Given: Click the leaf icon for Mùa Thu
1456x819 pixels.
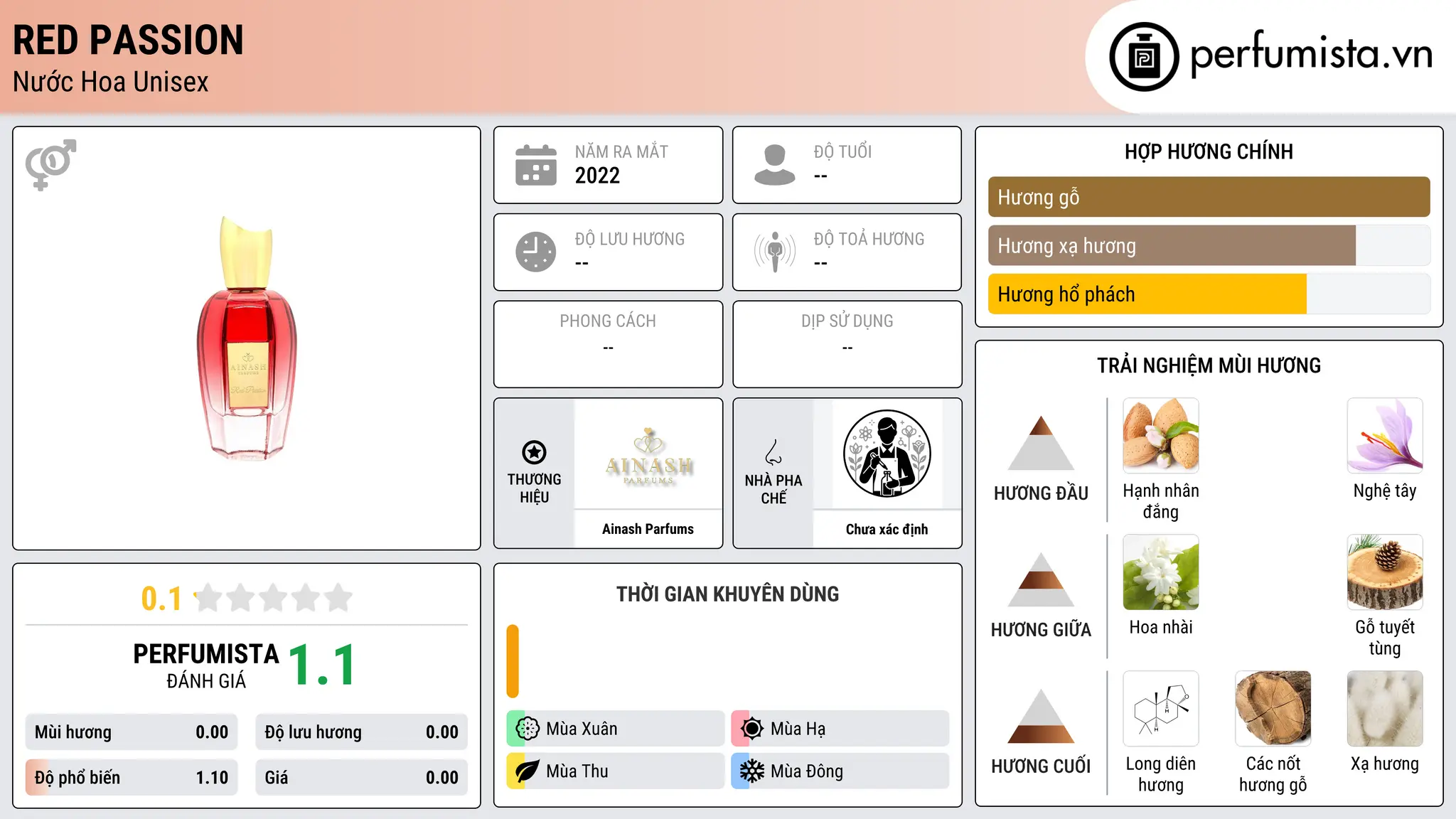Looking at the screenshot, I should (x=528, y=771).
